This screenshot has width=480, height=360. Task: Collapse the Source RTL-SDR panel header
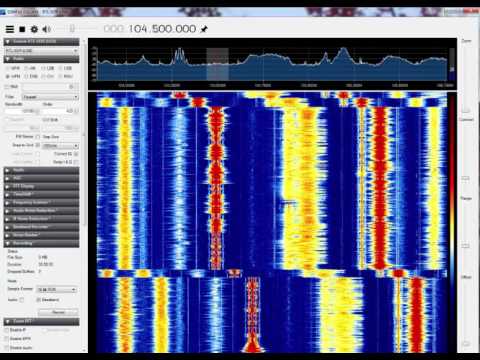[x=41, y=42]
